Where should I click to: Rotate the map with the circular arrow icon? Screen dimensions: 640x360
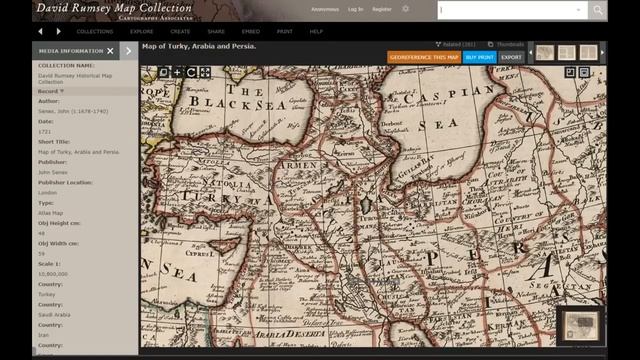click(191, 72)
